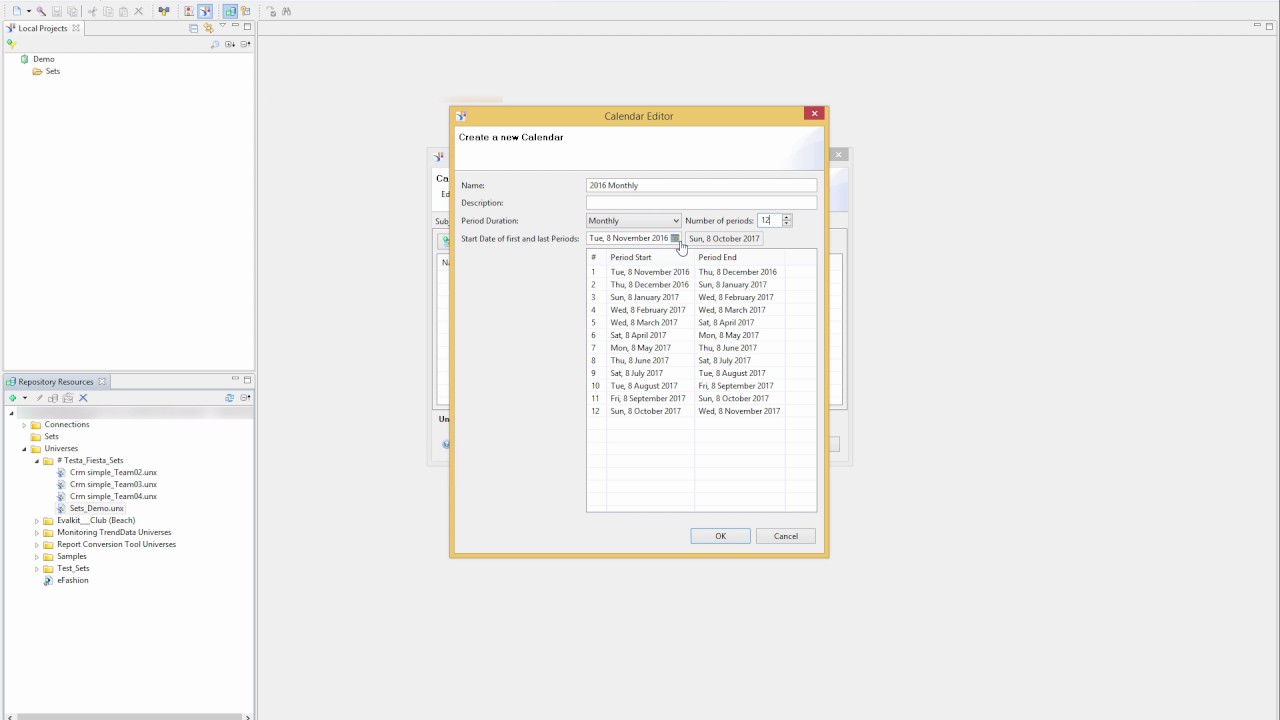Click Cancel in the Calendar Editor dialog
1280x720 pixels.
[x=786, y=536]
